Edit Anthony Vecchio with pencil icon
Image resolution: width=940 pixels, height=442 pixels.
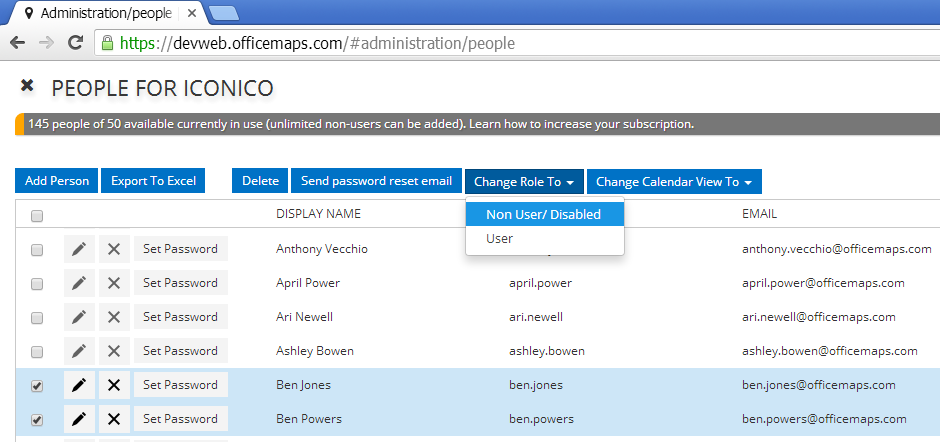(x=79, y=249)
